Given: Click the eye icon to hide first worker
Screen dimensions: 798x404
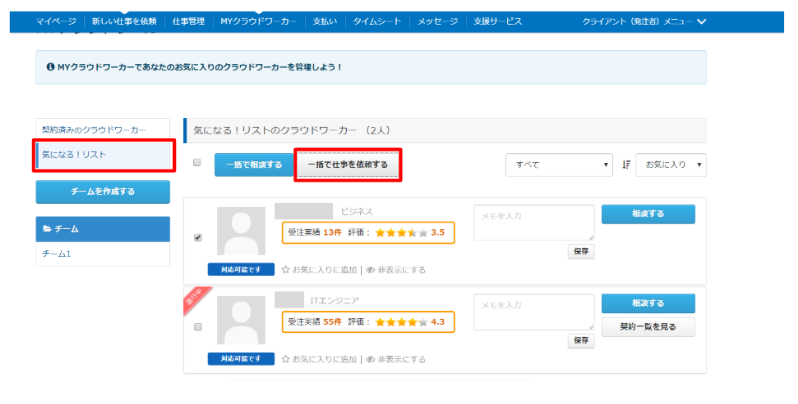Looking at the screenshot, I should coord(371,269).
